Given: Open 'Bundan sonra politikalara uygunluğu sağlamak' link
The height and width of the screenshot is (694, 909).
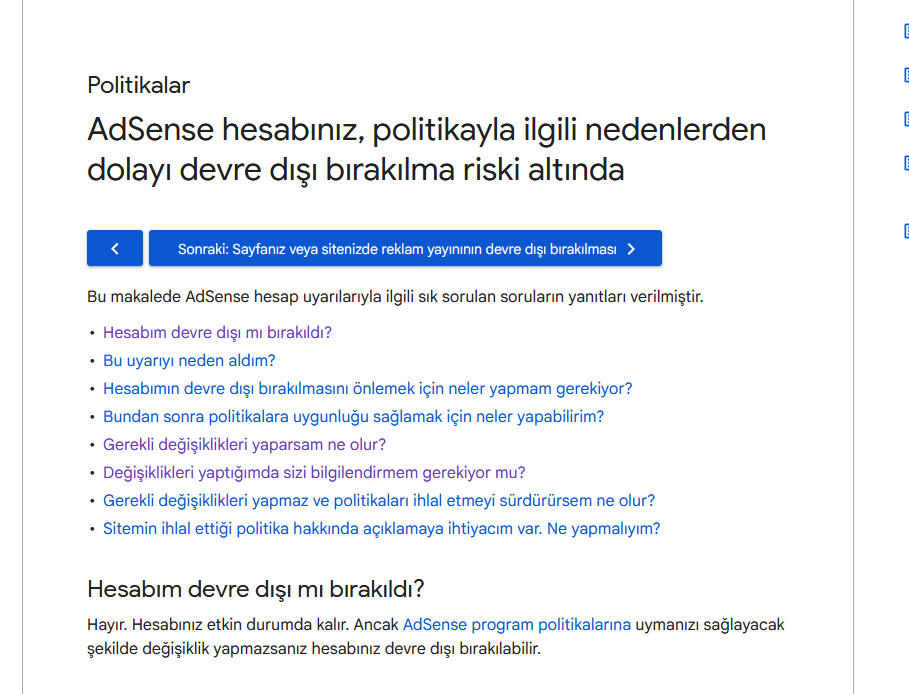Looking at the screenshot, I should click(x=354, y=416).
